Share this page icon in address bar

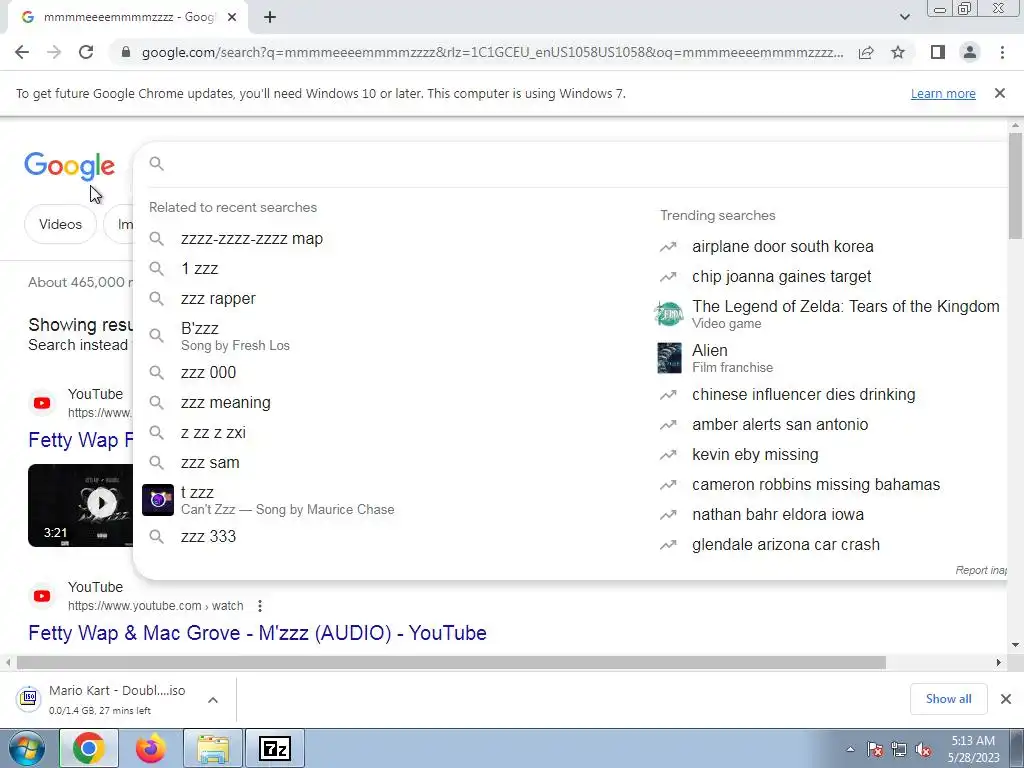[x=866, y=52]
